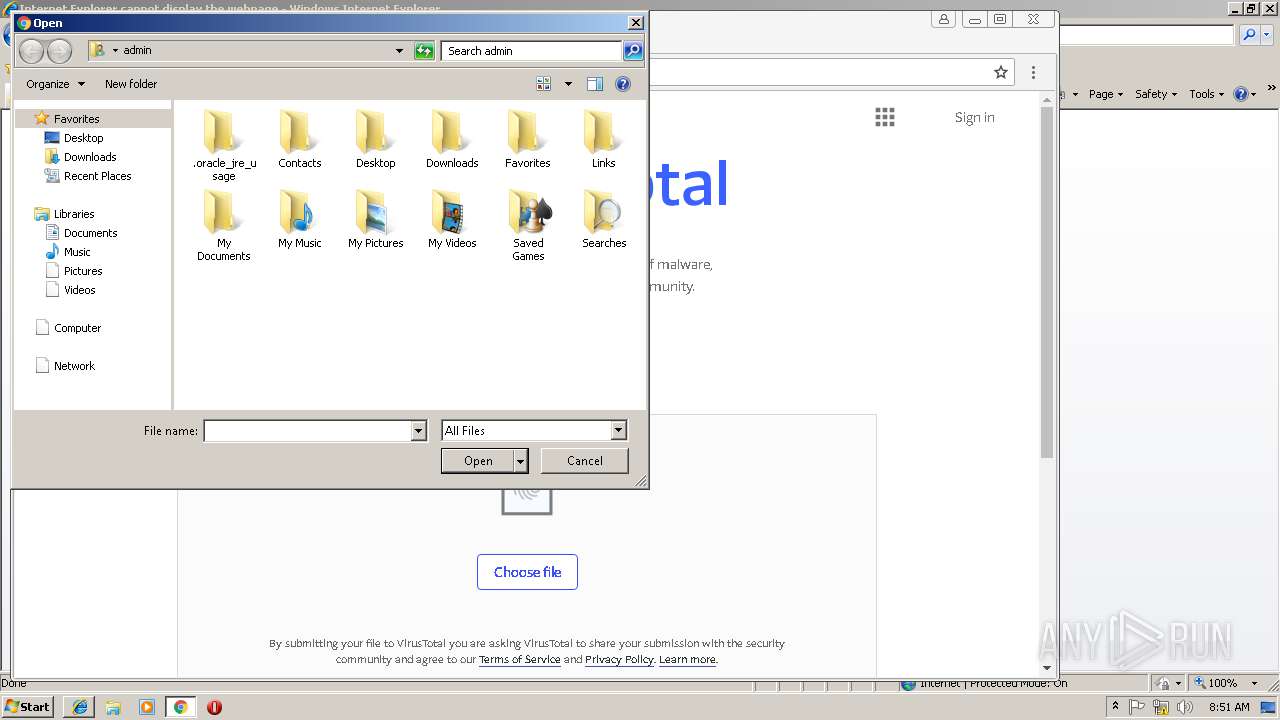The width and height of the screenshot is (1280, 720).
Task: Select the Desktop folder in file list
Action: [375, 140]
